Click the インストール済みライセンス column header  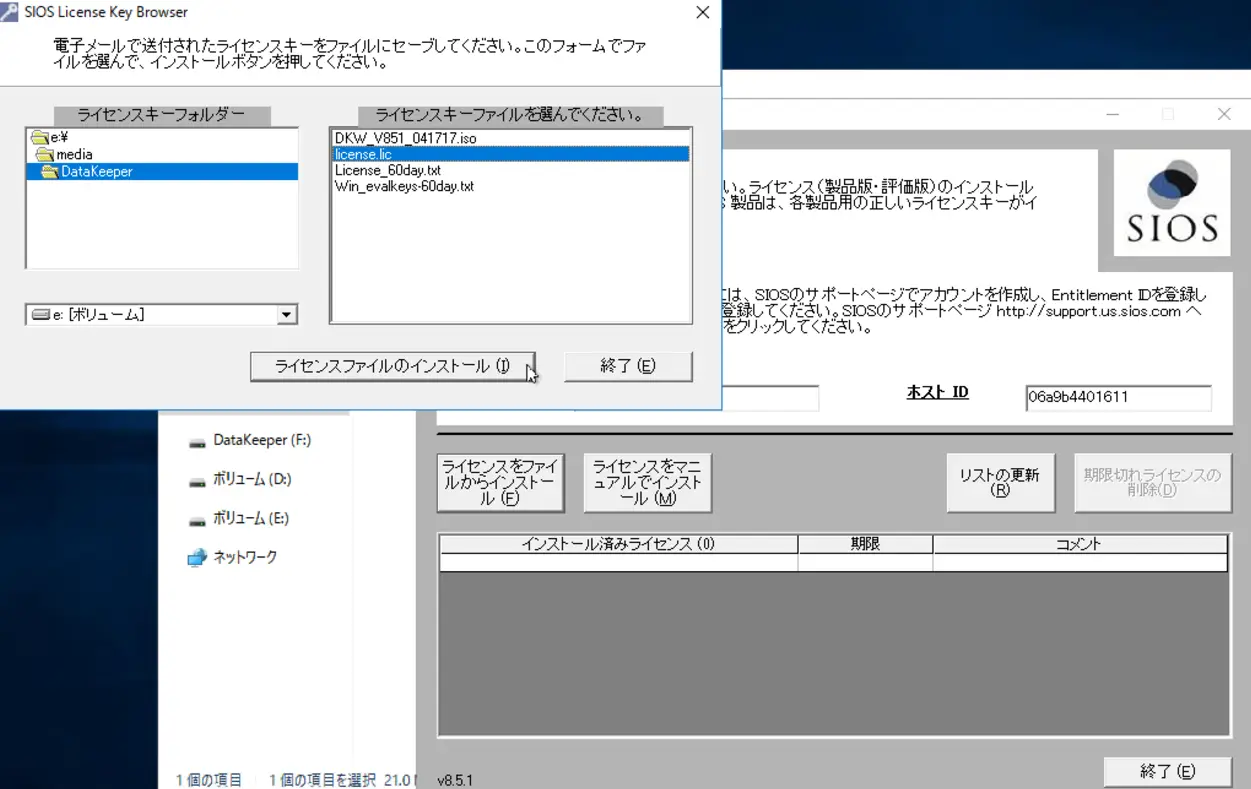tap(618, 545)
